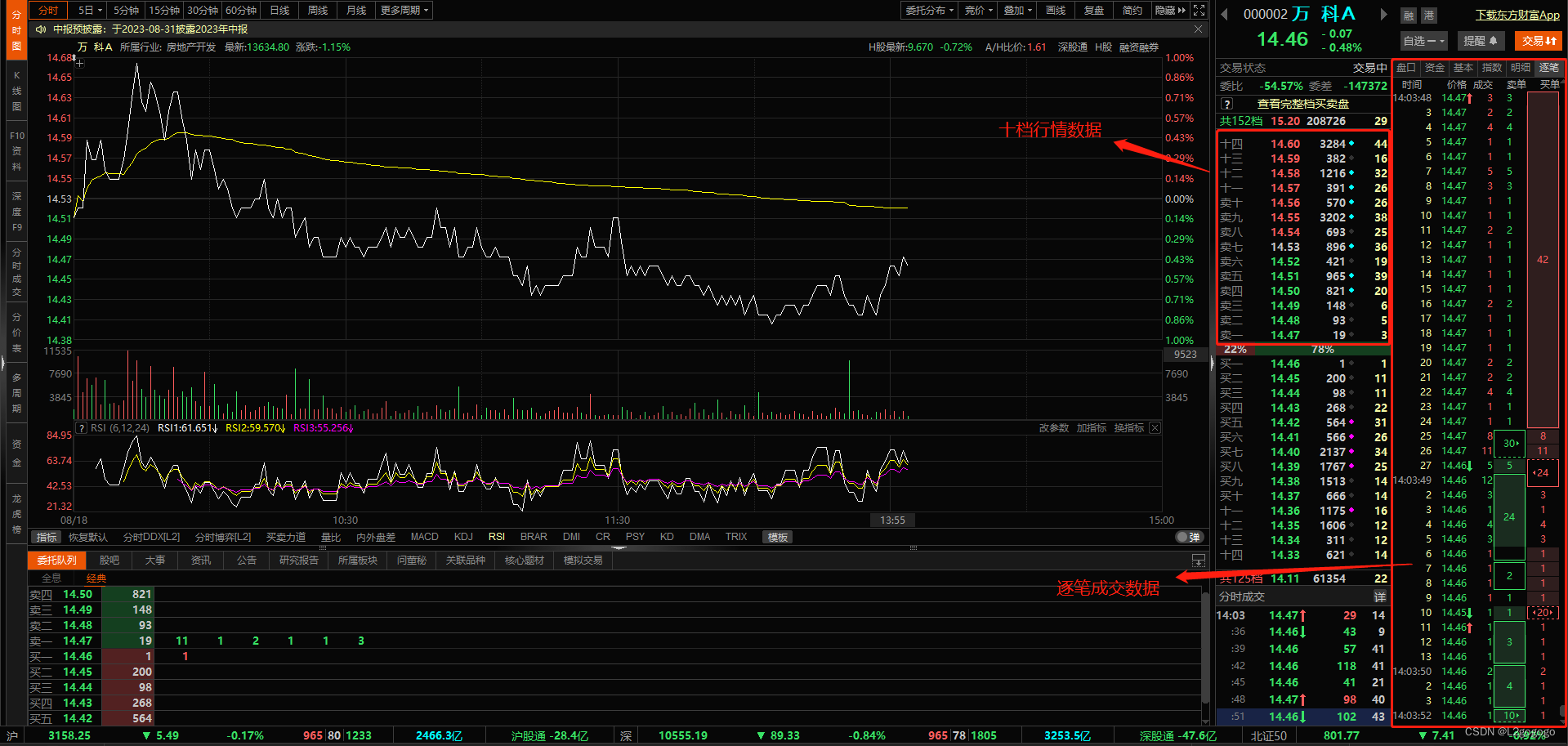Select the 15分钟 period
The width and height of the screenshot is (1568, 746).
point(164,11)
